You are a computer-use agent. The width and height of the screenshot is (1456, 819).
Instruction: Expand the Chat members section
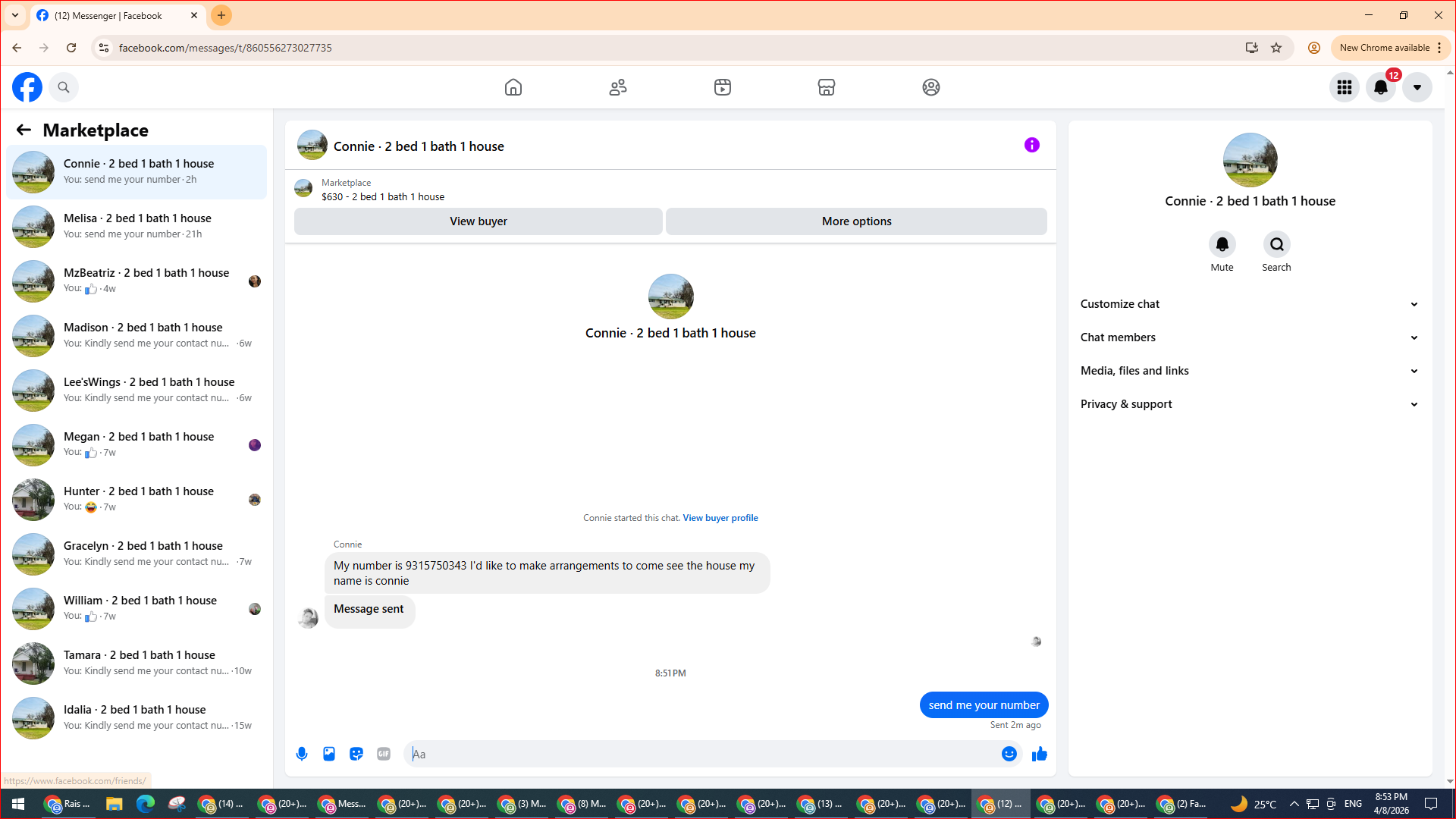(x=1249, y=337)
